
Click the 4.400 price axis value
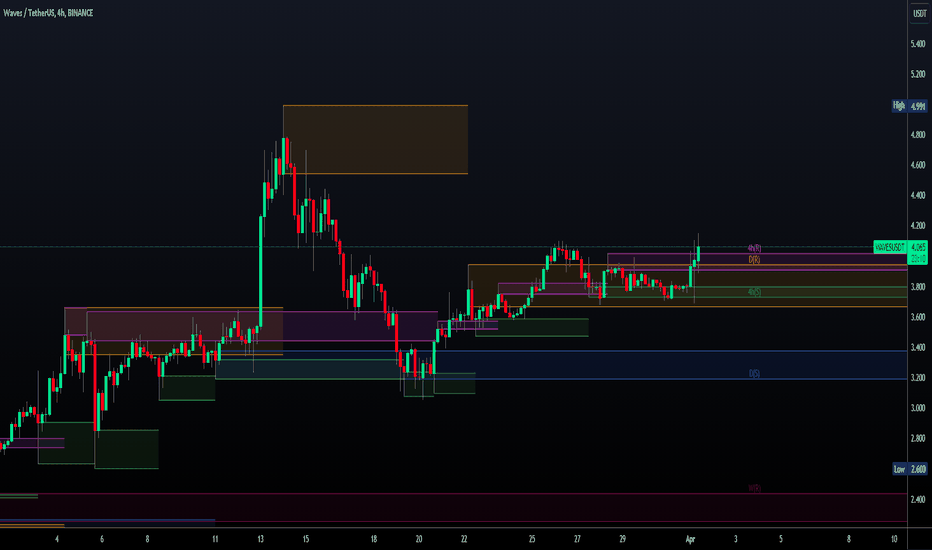click(918, 196)
